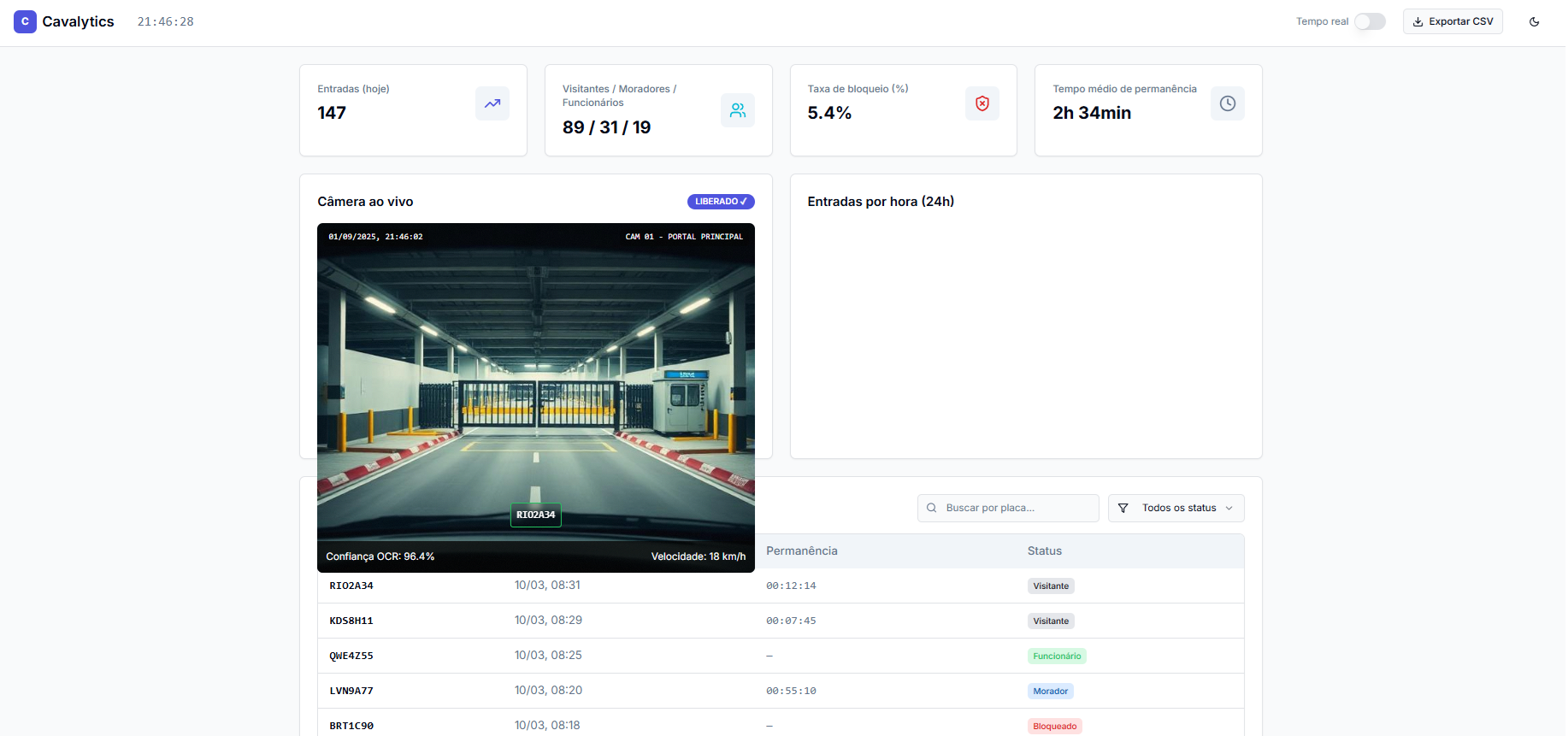Viewport: 1568px width, 736px height.
Task: Click the Cavalytics logo icon
Action: click(x=25, y=21)
